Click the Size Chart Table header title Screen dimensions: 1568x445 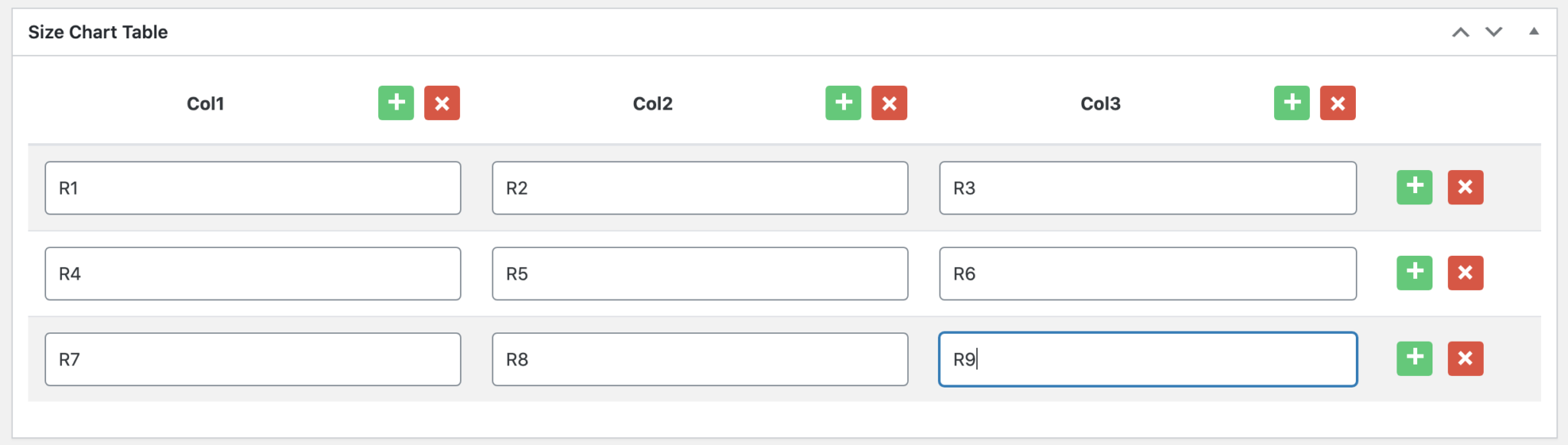[98, 32]
